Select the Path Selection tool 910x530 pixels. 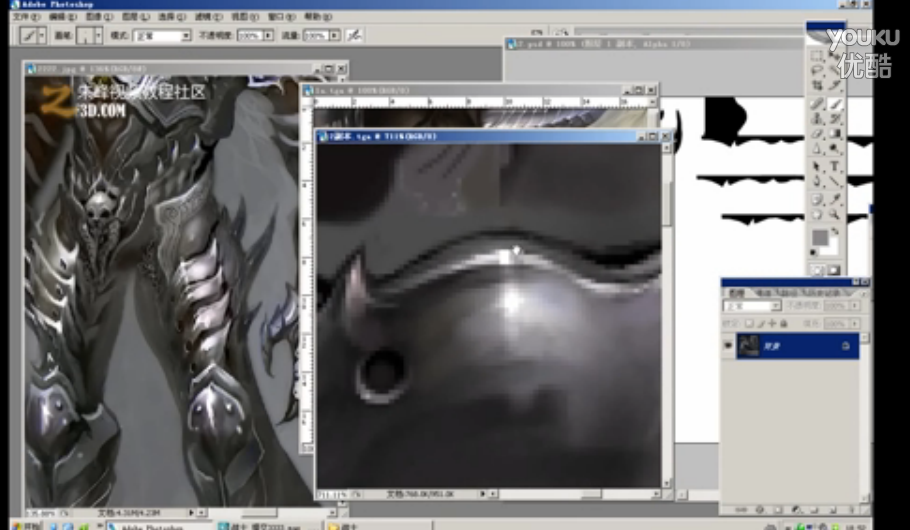818,167
